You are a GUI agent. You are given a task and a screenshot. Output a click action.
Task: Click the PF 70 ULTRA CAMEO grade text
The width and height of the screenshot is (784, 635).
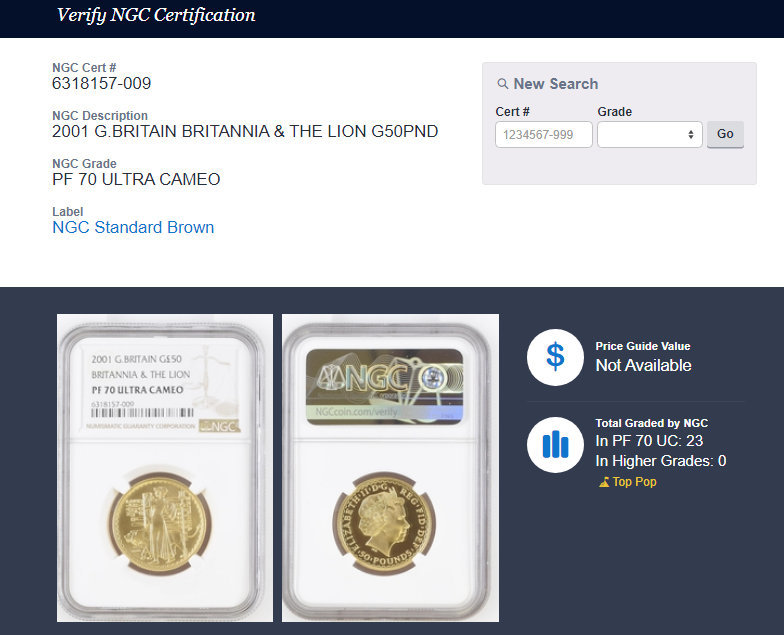pos(136,179)
